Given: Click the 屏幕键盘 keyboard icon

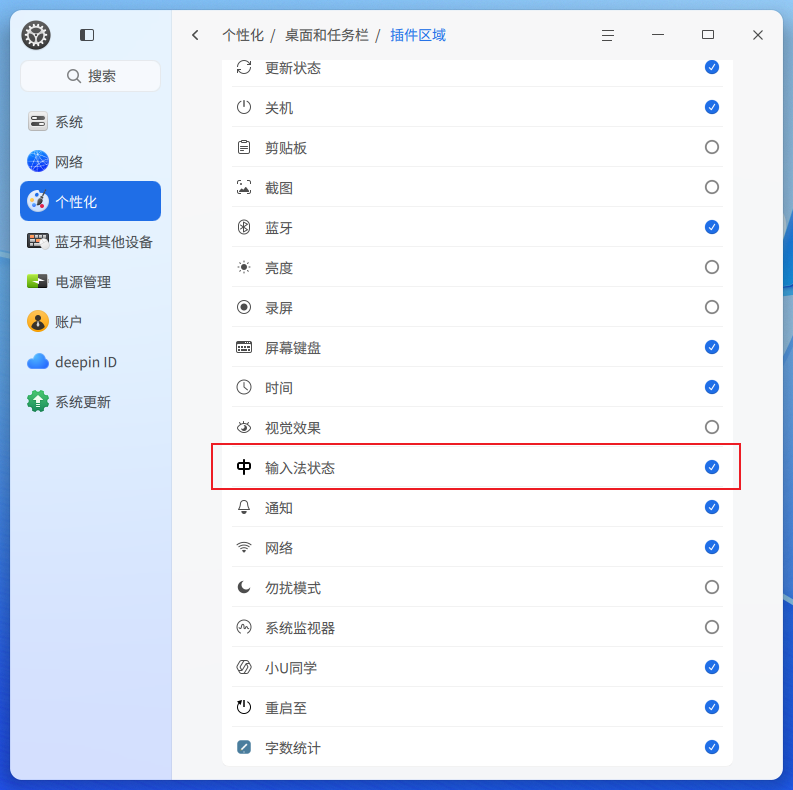Looking at the screenshot, I should 244,347.
